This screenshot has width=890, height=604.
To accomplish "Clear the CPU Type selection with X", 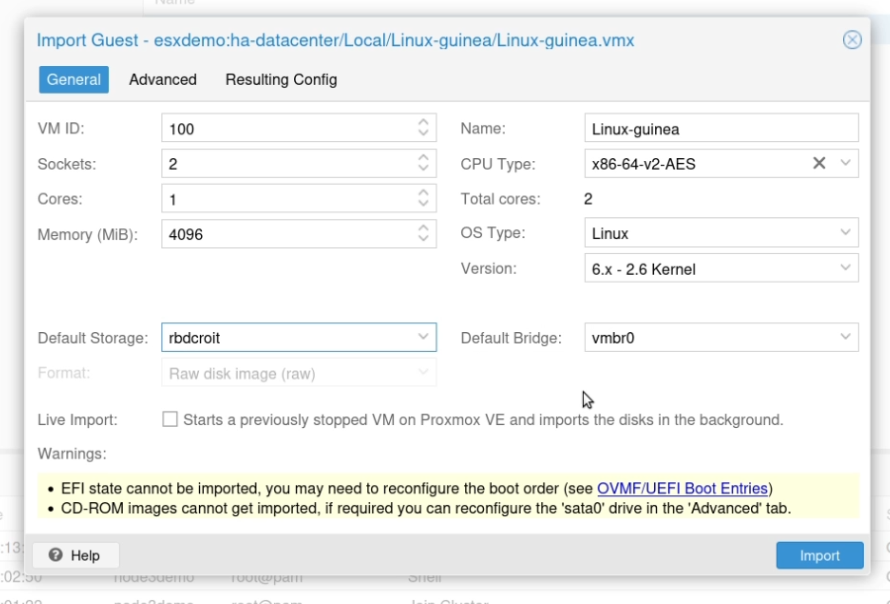I will [819, 163].
